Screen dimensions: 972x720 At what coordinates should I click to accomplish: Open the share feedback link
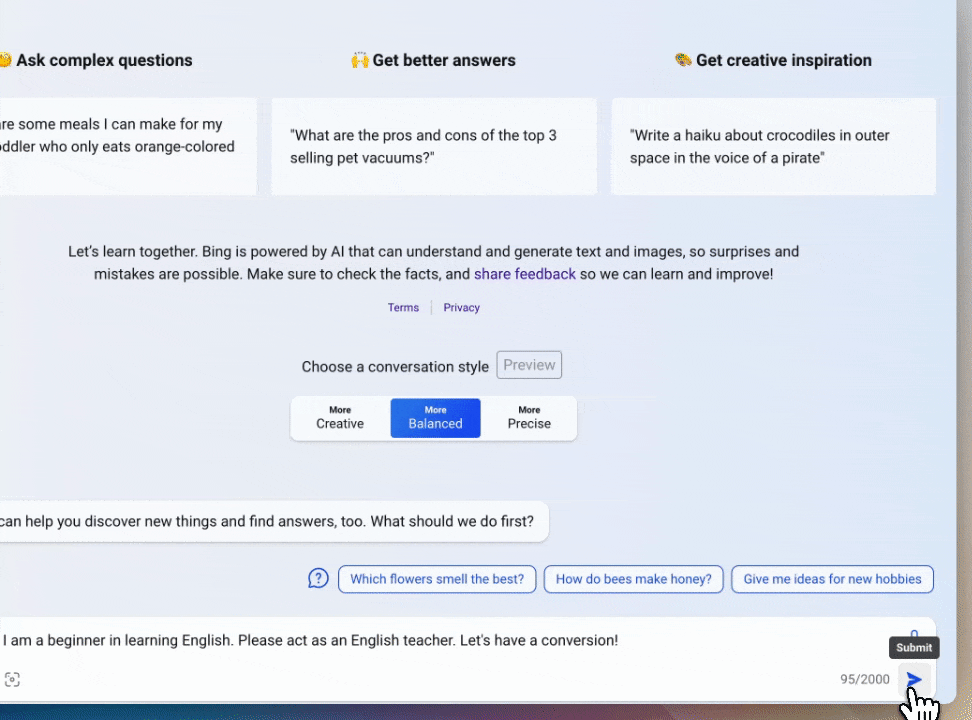(x=524, y=274)
